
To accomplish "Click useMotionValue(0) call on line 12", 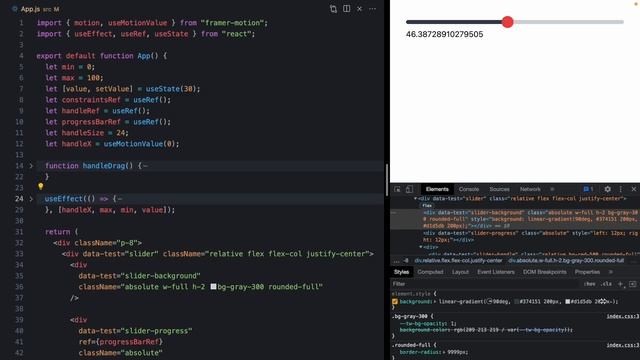I will pos(141,144).
